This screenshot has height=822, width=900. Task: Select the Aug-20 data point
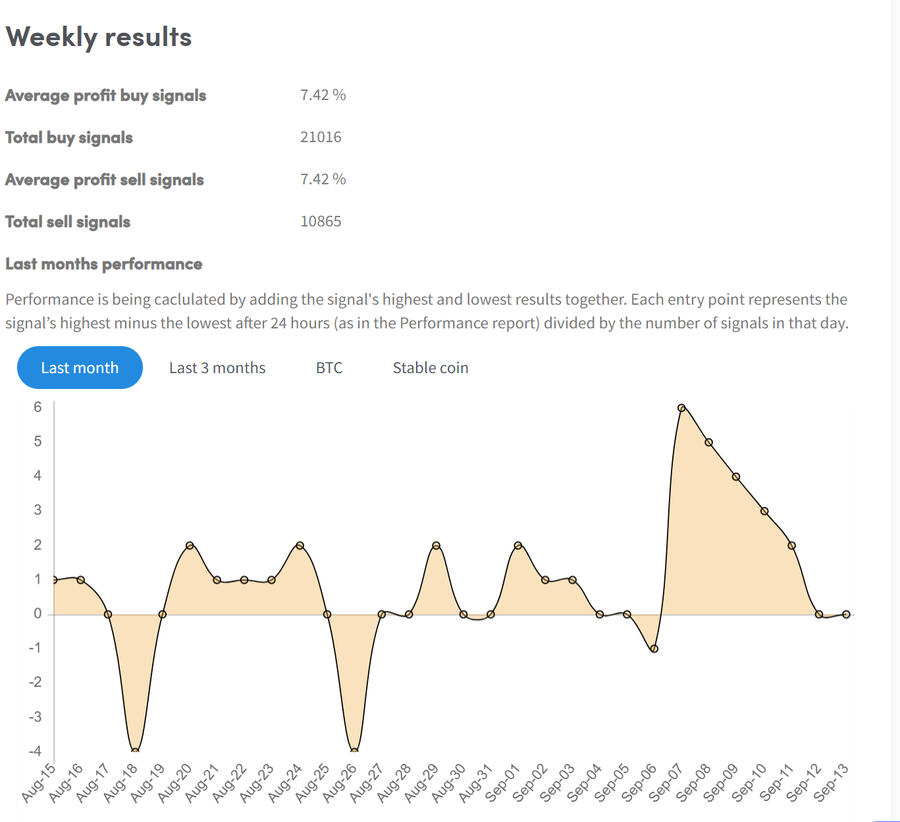[x=190, y=545]
